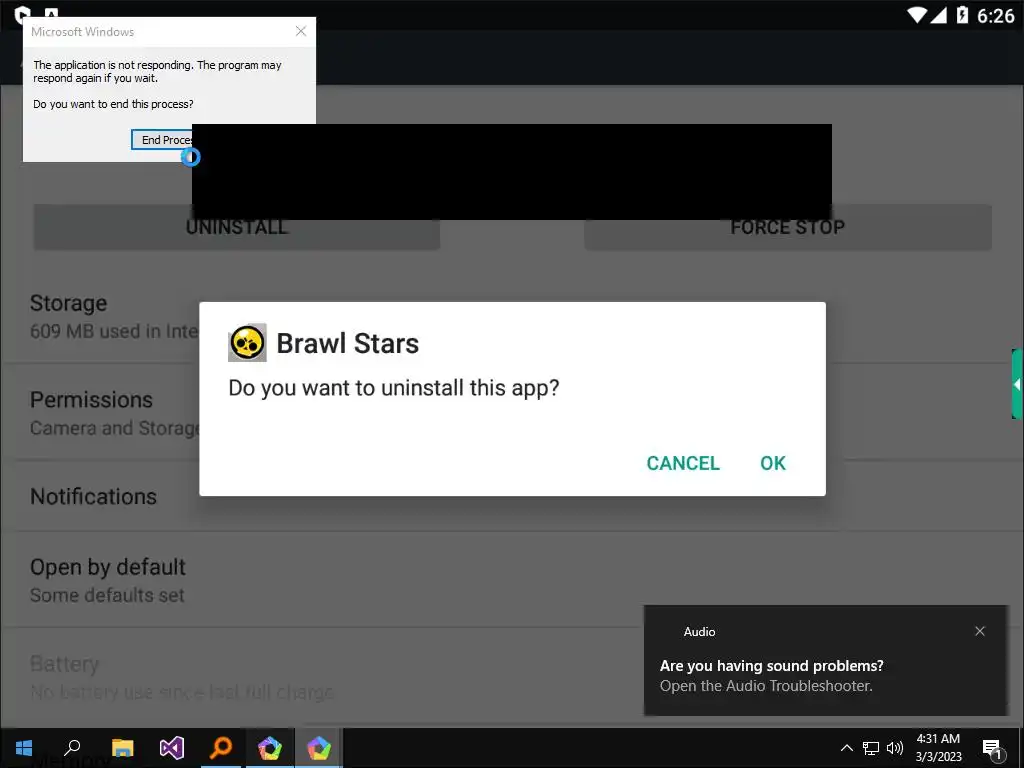Dismiss the Audio notification toast

click(980, 631)
